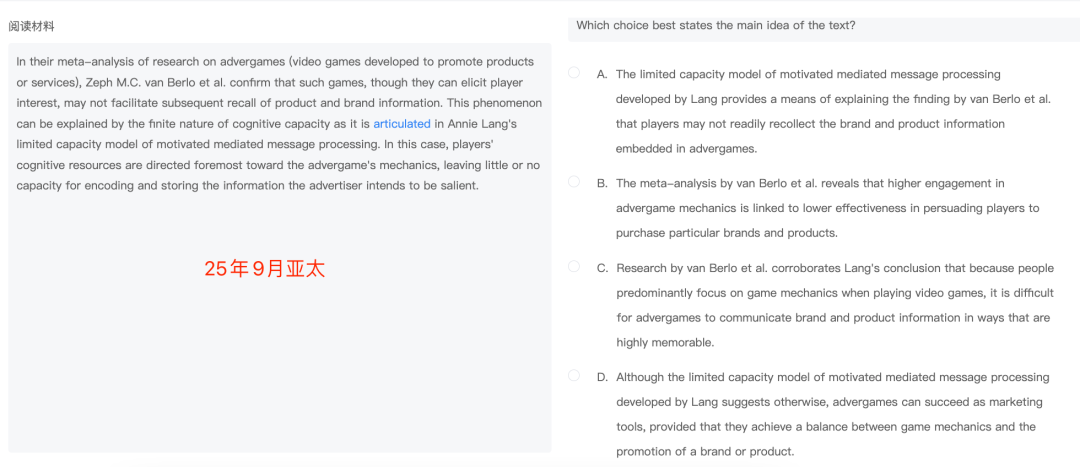
Task: Click the "C." option letter label
Action: click(x=602, y=268)
